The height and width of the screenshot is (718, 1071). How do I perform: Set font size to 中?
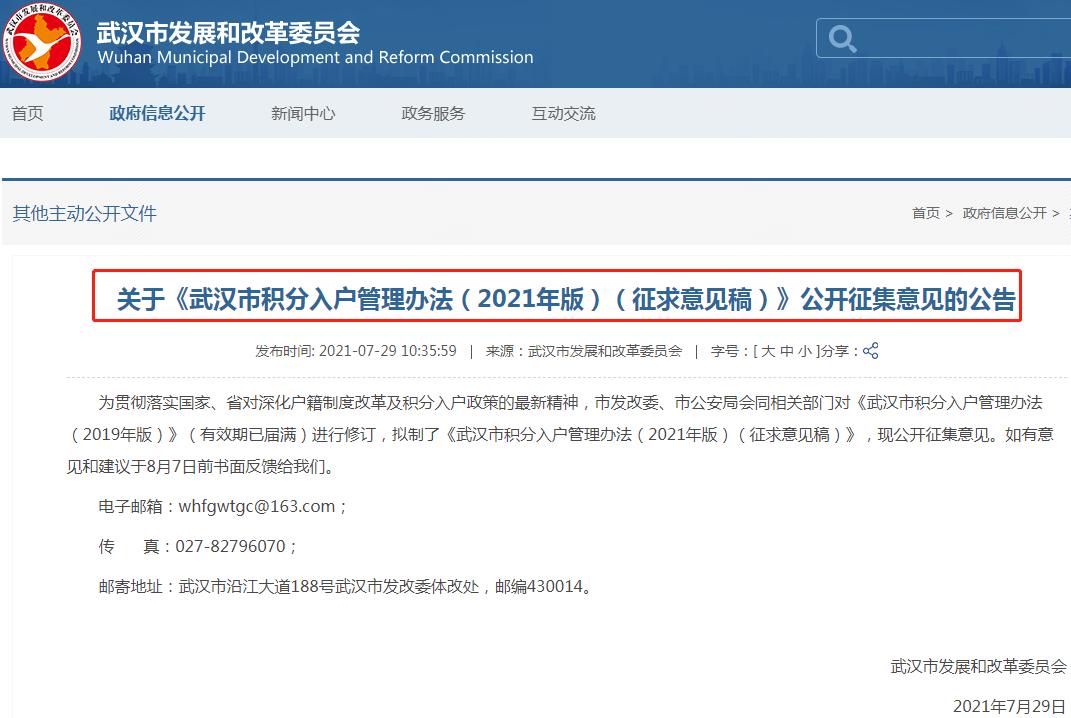[786, 351]
